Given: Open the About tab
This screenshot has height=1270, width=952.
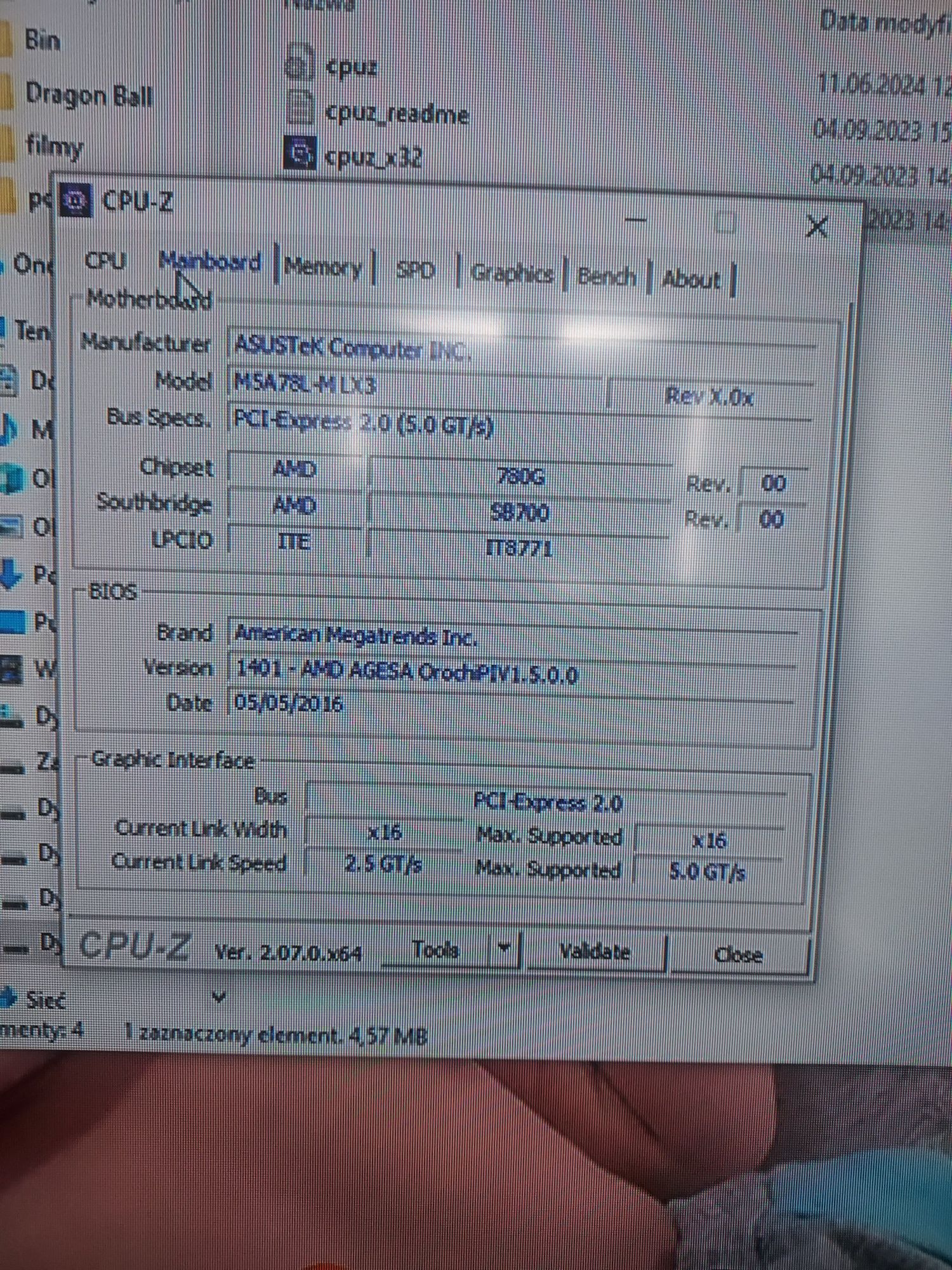Looking at the screenshot, I should (x=691, y=279).
